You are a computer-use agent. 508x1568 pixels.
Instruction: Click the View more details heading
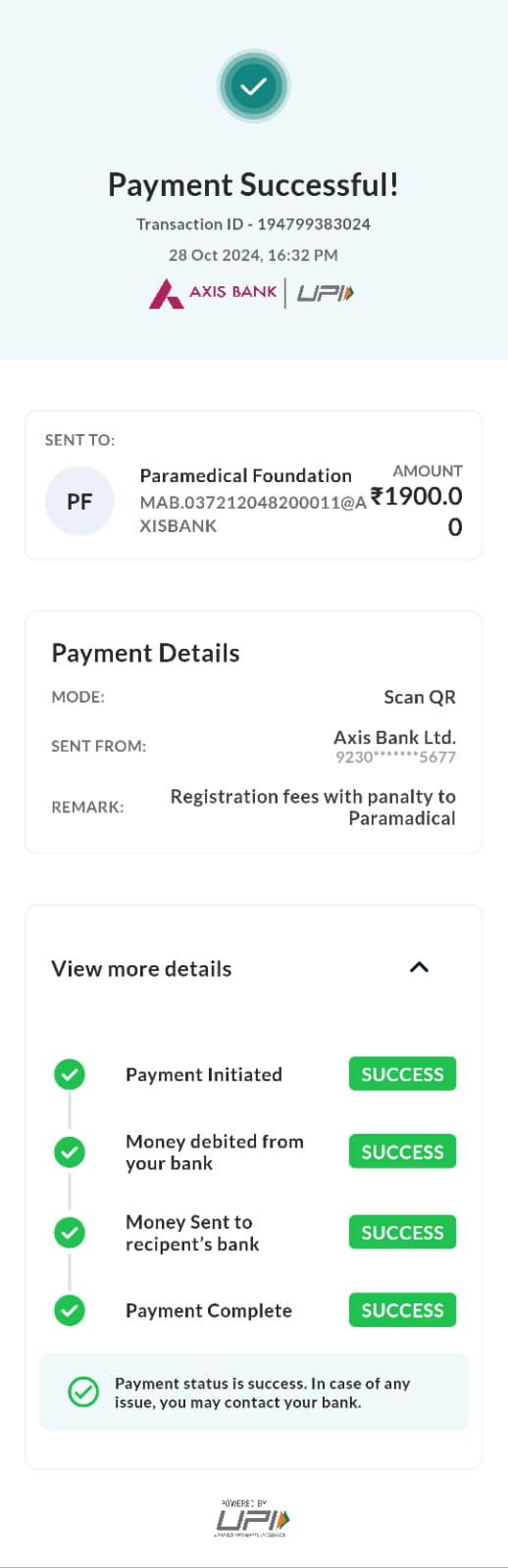pyautogui.click(x=141, y=969)
